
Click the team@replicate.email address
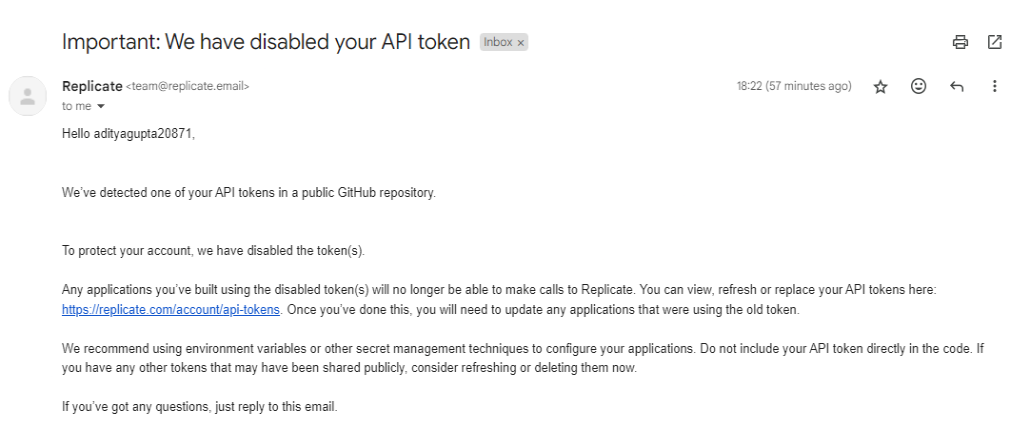[188, 87]
